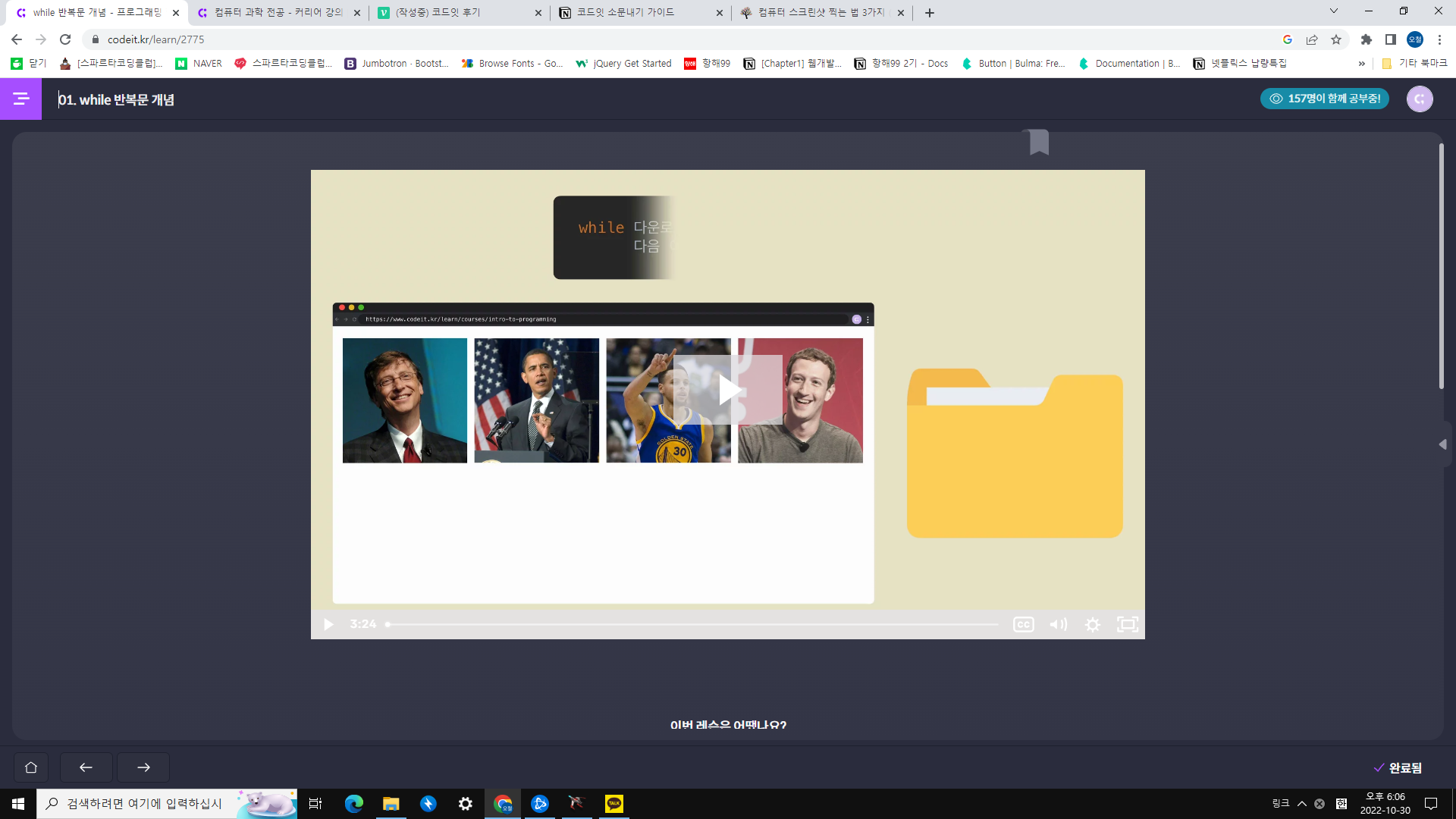The image size is (1456, 819).
Task: Bookmark this page with the star icon
Action: coord(1336,39)
